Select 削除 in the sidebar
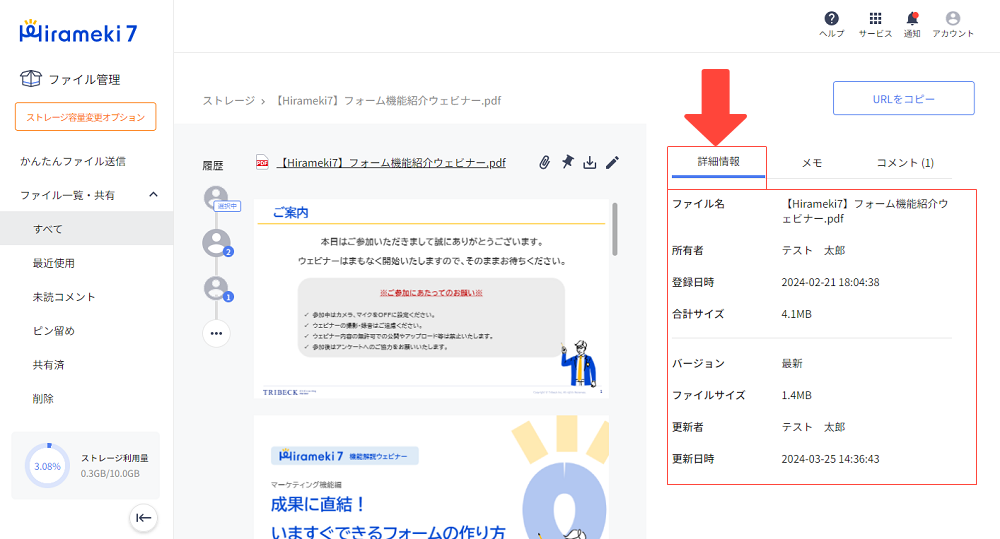The width and height of the screenshot is (1000, 539). [x=43, y=399]
